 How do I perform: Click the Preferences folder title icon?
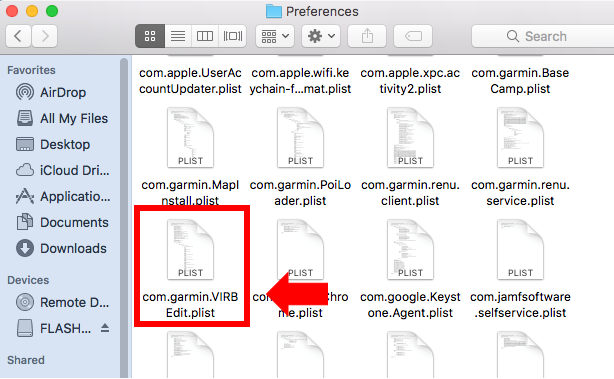[x=274, y=11]
